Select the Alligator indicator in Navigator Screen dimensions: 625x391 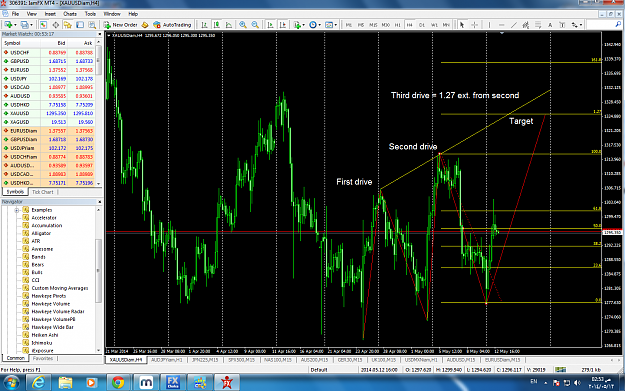click(41, 233)
